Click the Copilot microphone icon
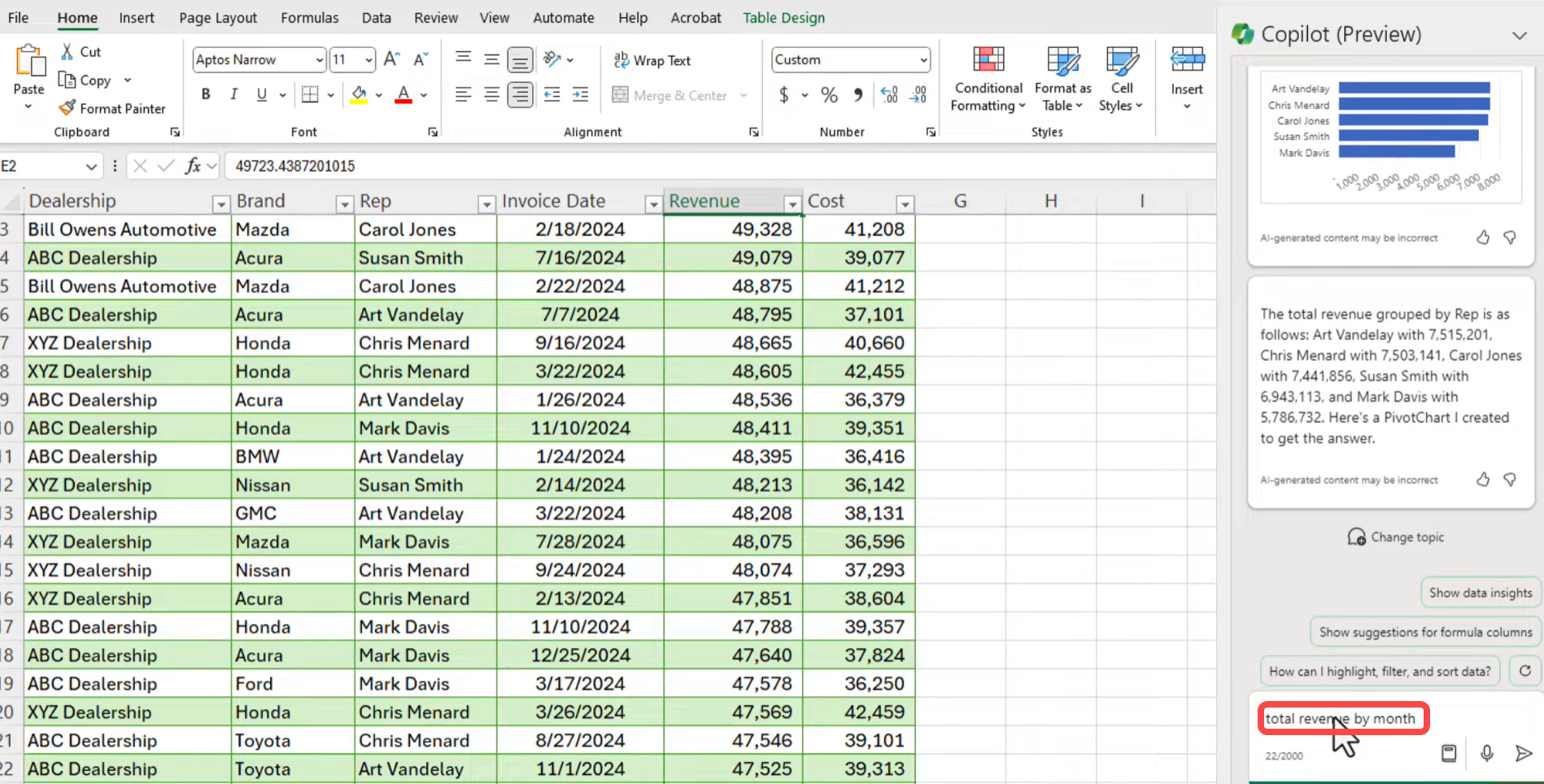The width and height of the screenshot is (1544, 784). click(1487, 753)
